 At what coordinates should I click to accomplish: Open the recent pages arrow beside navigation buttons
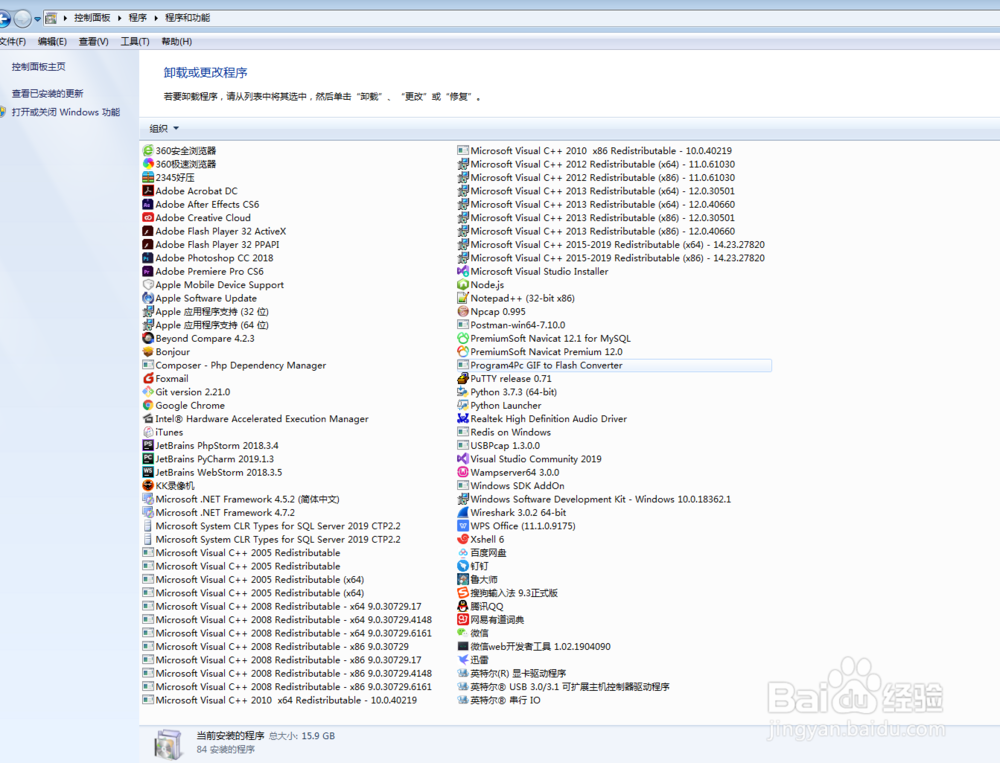pos(38,19)
